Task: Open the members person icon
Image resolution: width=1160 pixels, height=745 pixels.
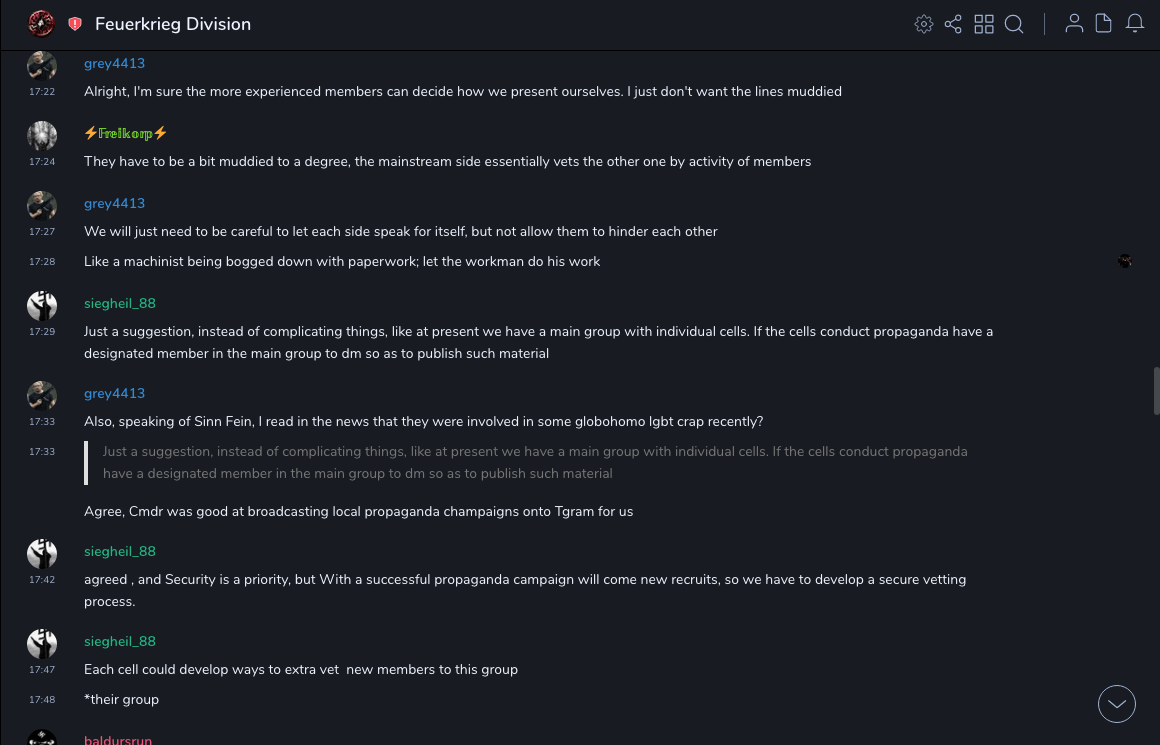Action: 1074,24
